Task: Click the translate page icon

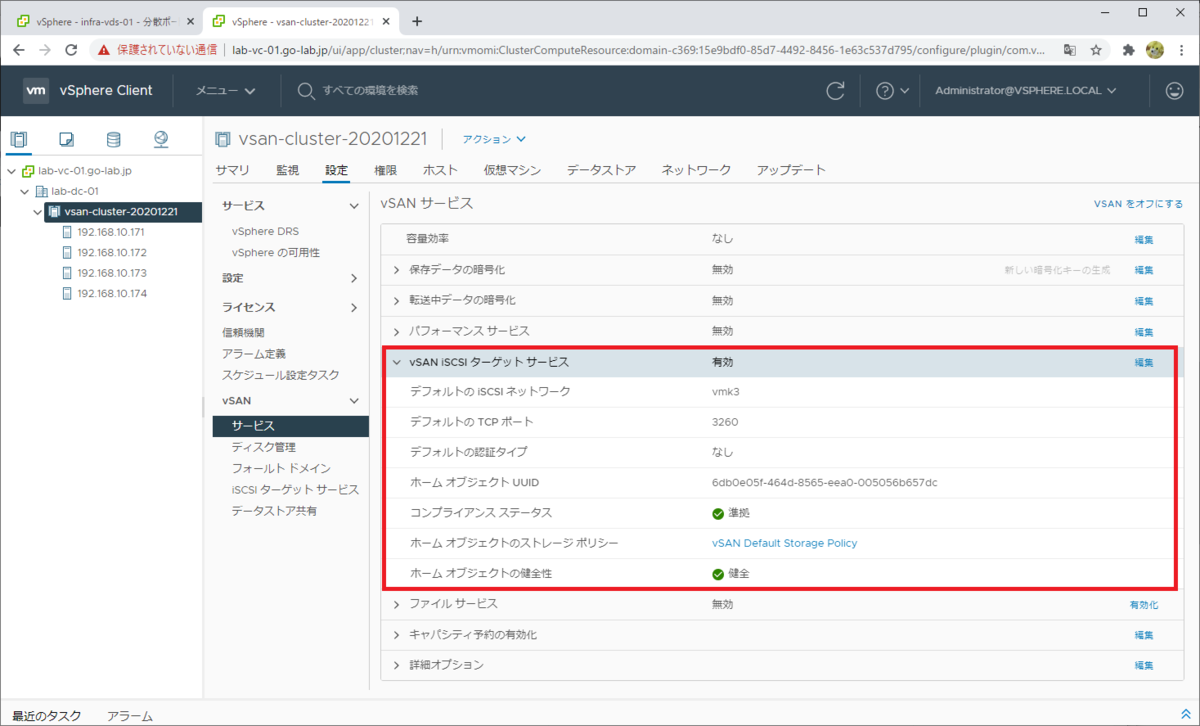Action: pyautogui.click(x=1070, y=49)
